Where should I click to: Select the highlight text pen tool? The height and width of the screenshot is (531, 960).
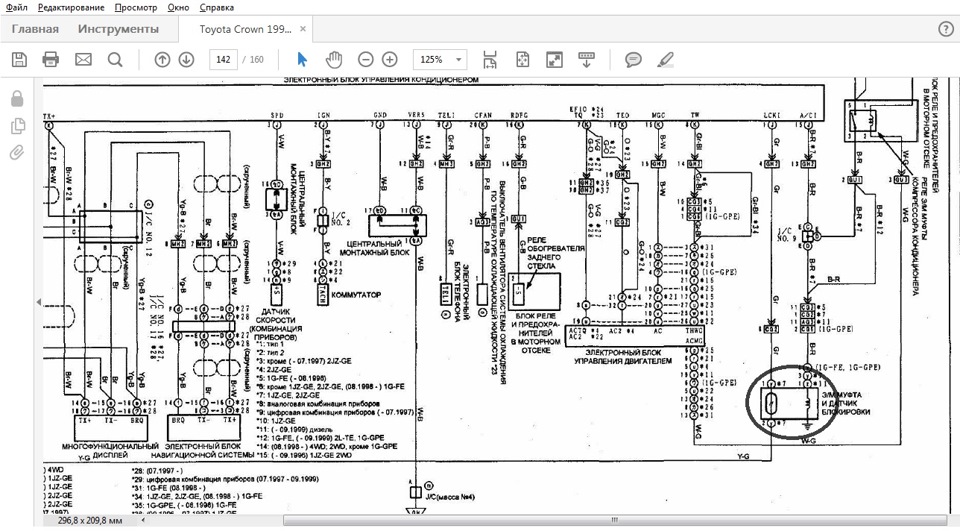click(x=665, y=59)
